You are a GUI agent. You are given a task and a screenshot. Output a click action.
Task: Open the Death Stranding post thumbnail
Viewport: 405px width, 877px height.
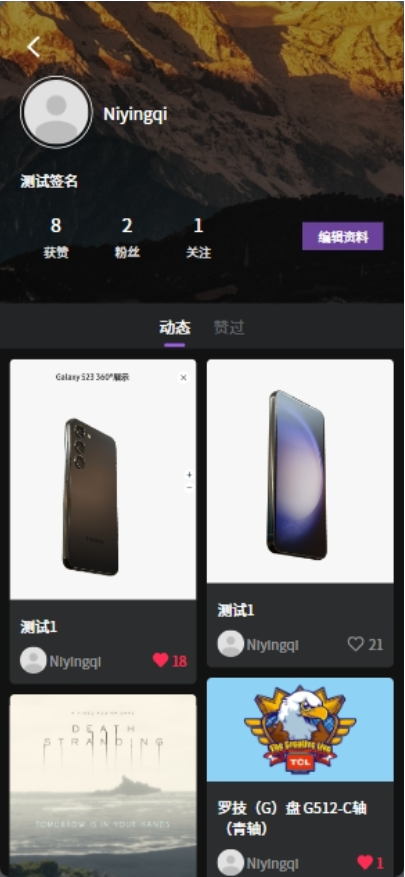(103, 785)
